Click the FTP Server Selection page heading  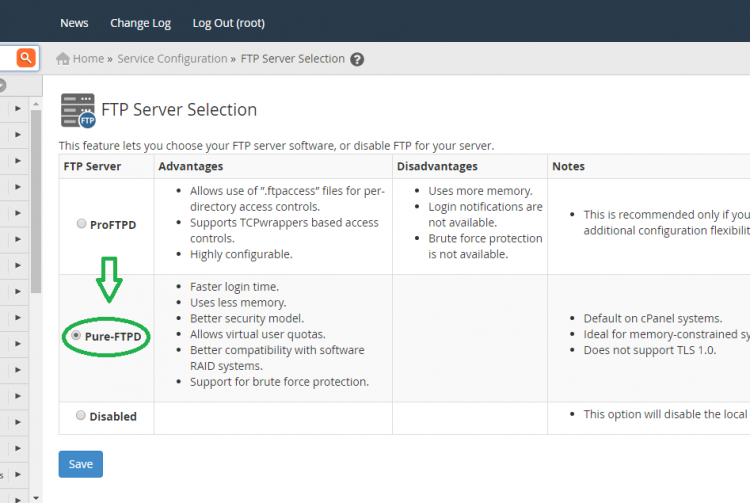point(179,110)
